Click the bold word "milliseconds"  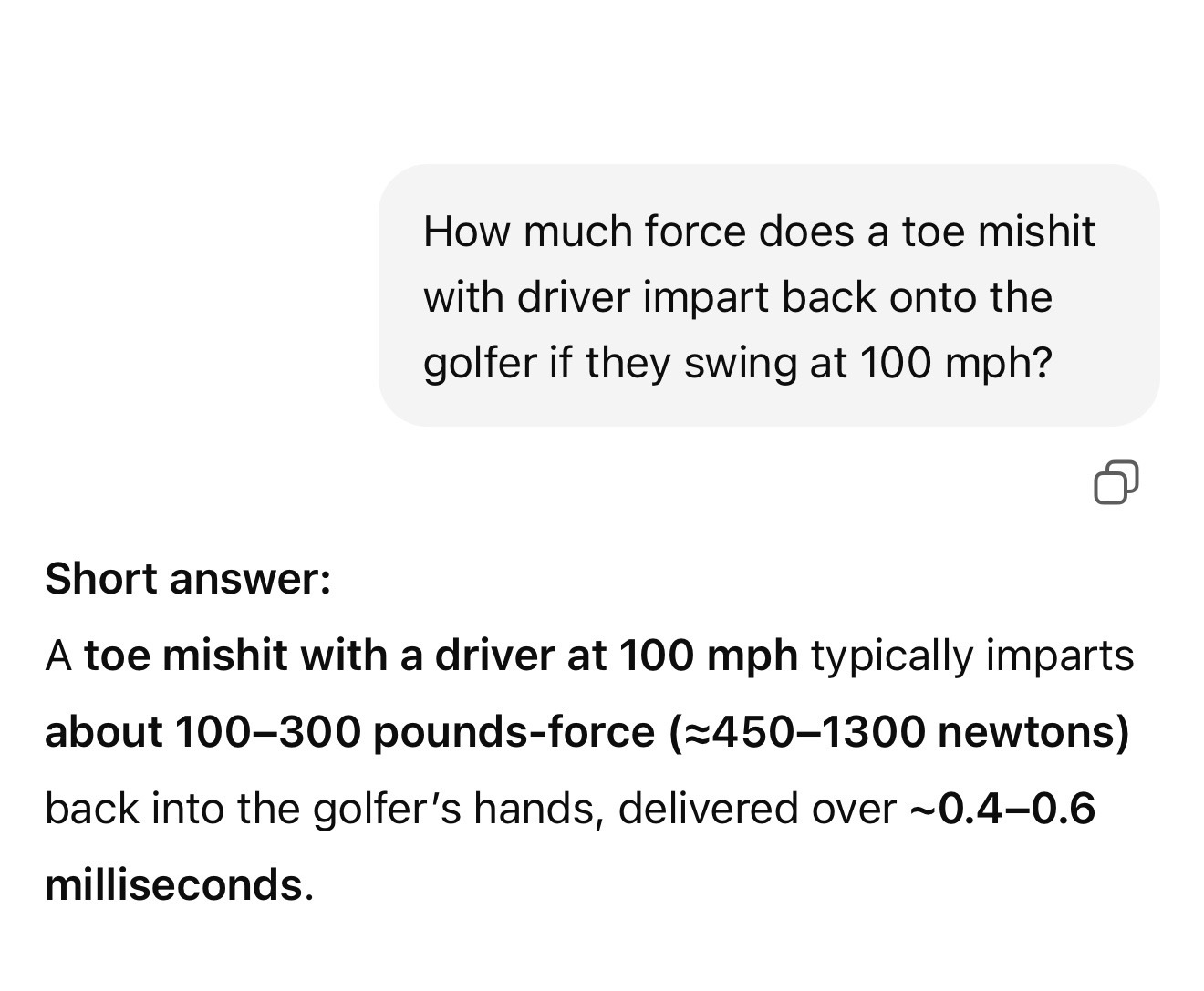pos(173,884)
